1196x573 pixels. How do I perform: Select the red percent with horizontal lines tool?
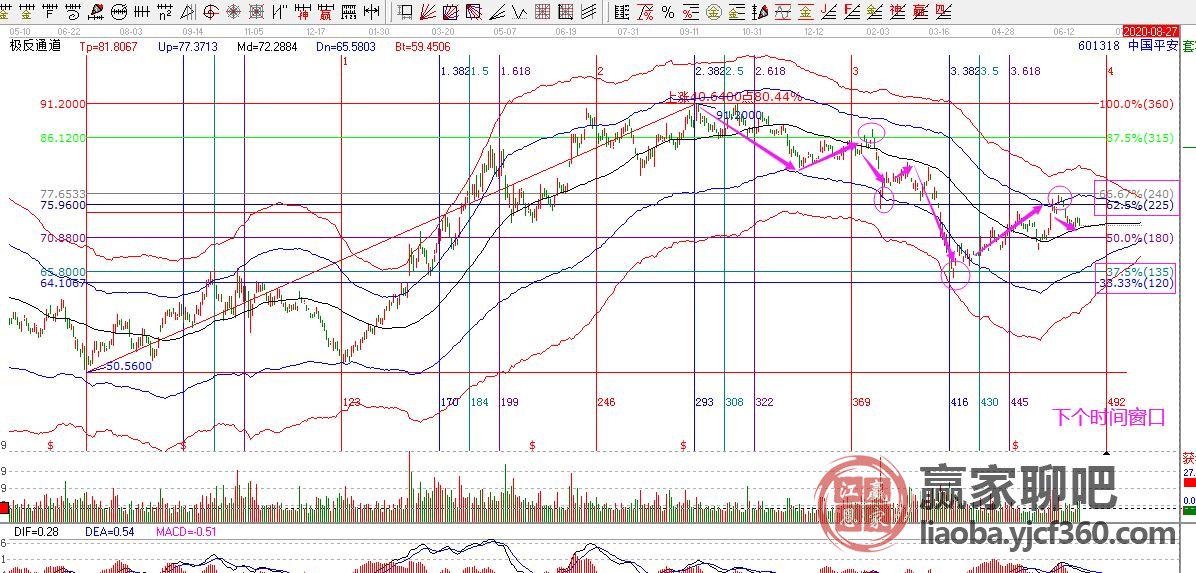(690, 11)
